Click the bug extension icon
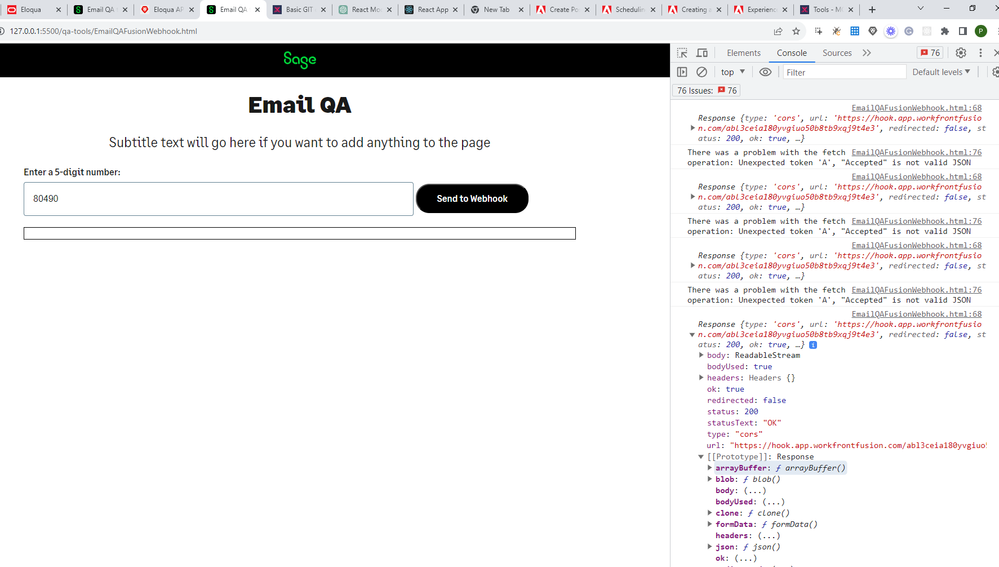 (x=837, y=31)
